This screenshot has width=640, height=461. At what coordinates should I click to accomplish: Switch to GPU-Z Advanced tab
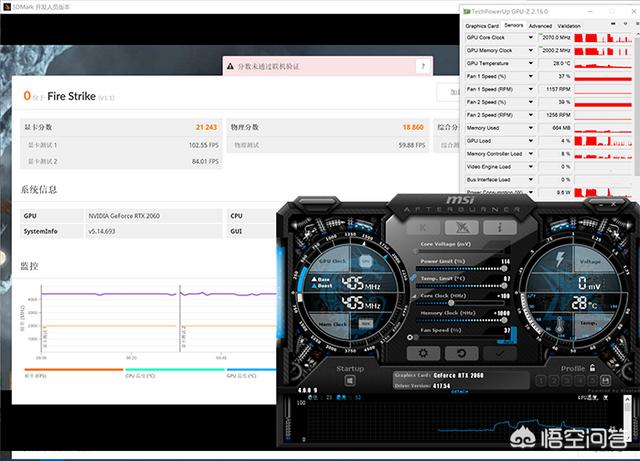[x=540, y=26]
